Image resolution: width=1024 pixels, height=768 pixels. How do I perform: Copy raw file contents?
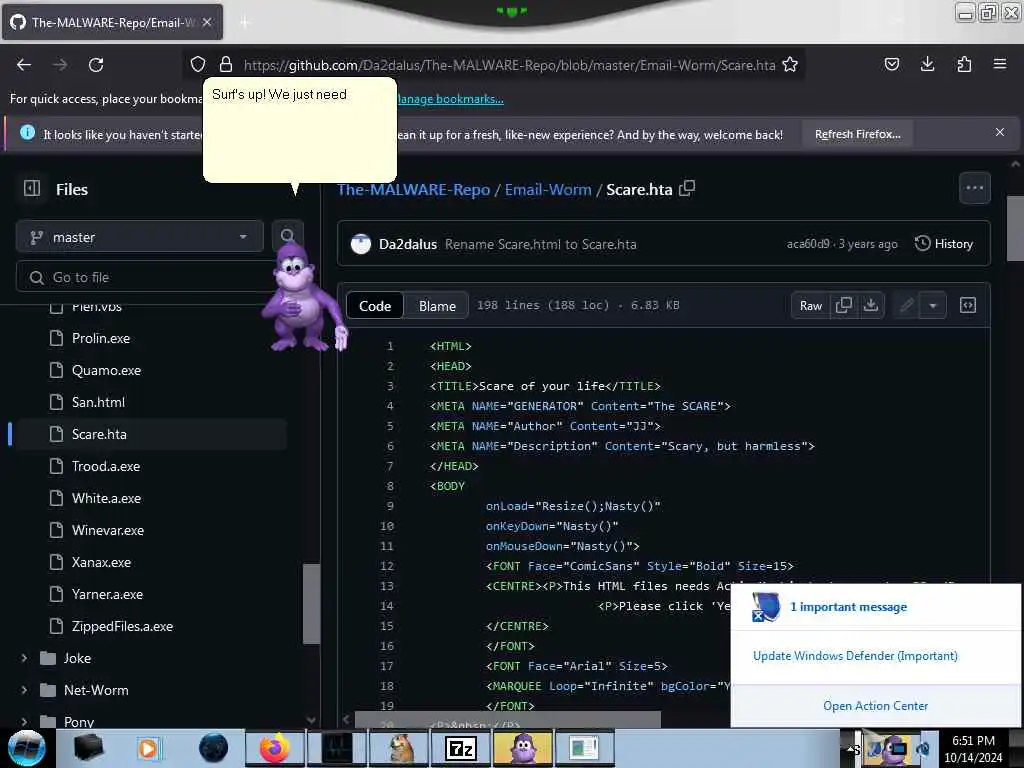coord(844,305)
